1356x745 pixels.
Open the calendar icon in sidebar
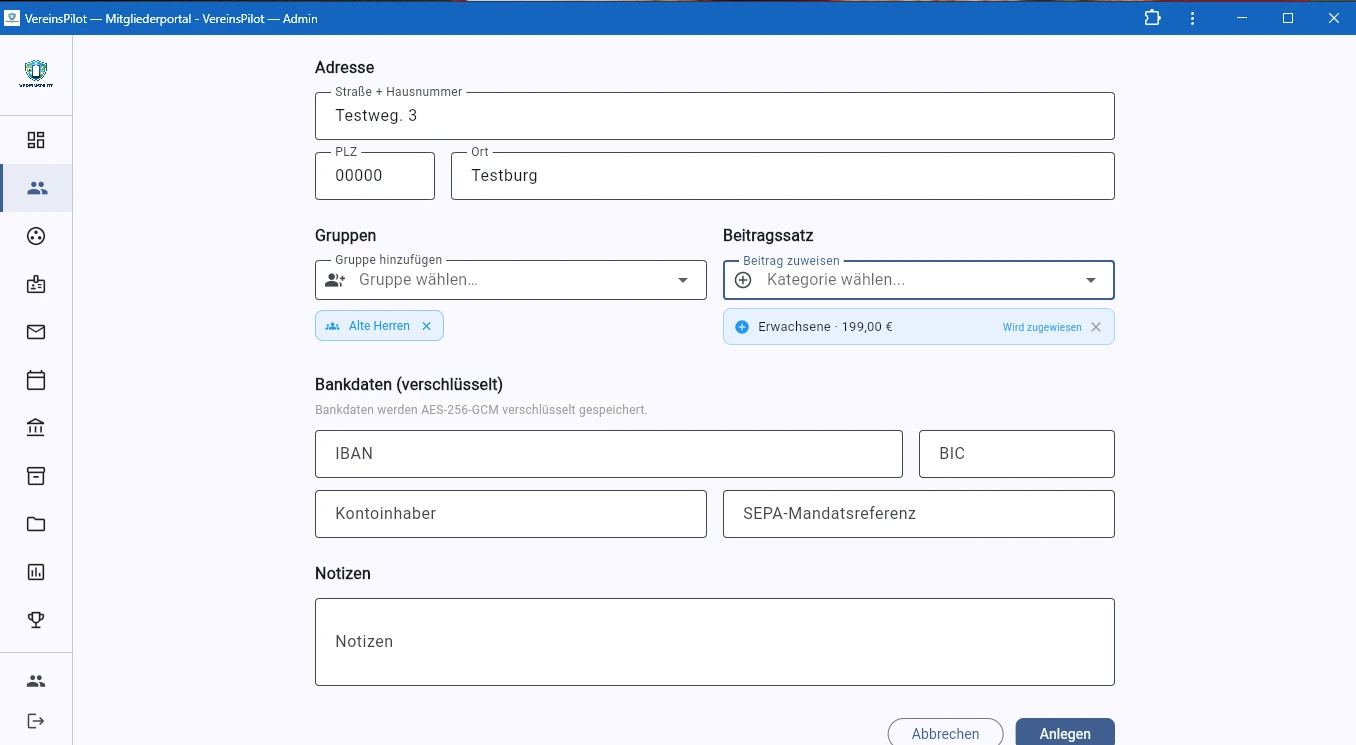(x=36, y=380)
